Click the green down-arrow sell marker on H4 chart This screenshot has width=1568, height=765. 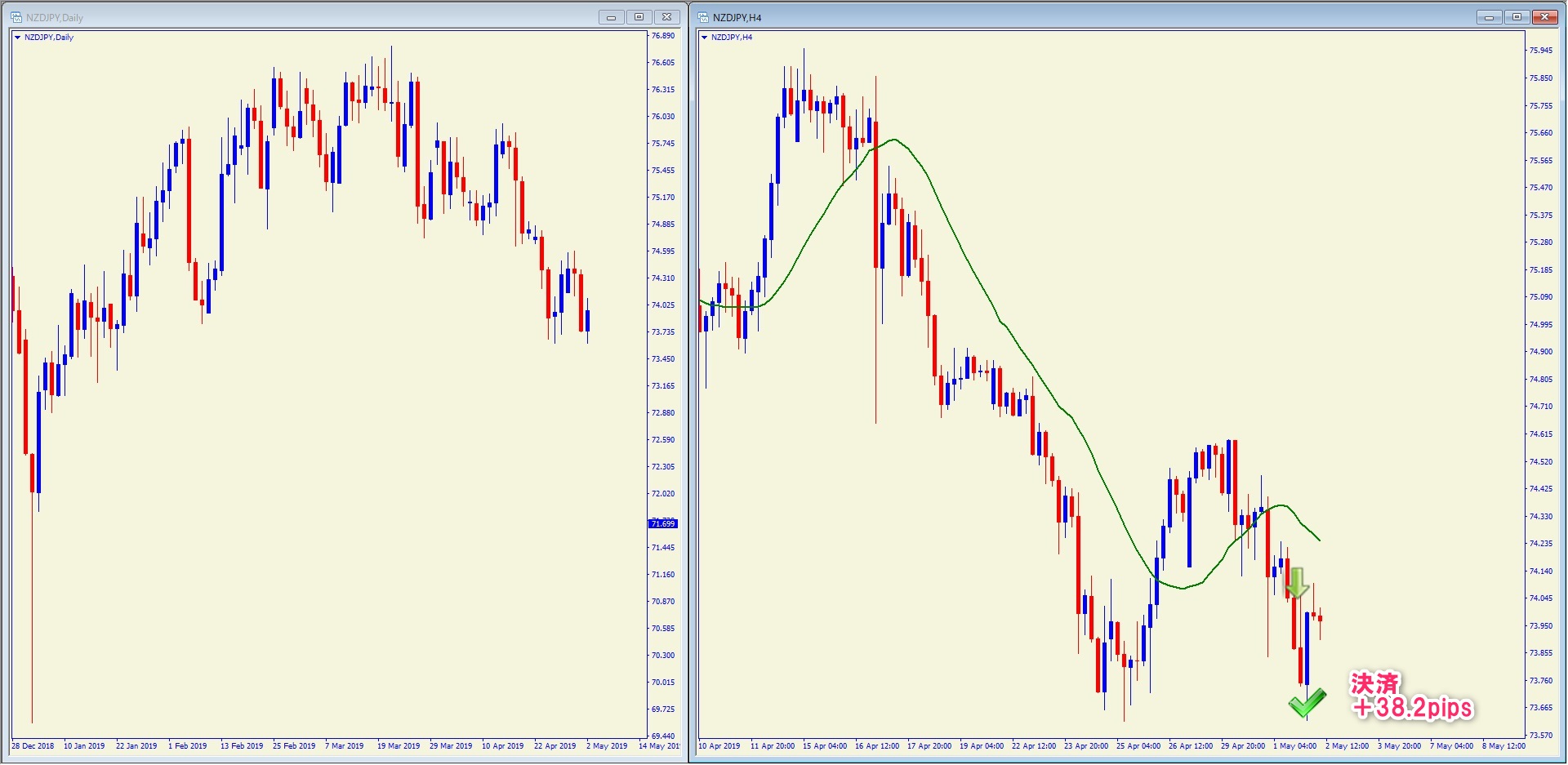[x=1297, y=583]
